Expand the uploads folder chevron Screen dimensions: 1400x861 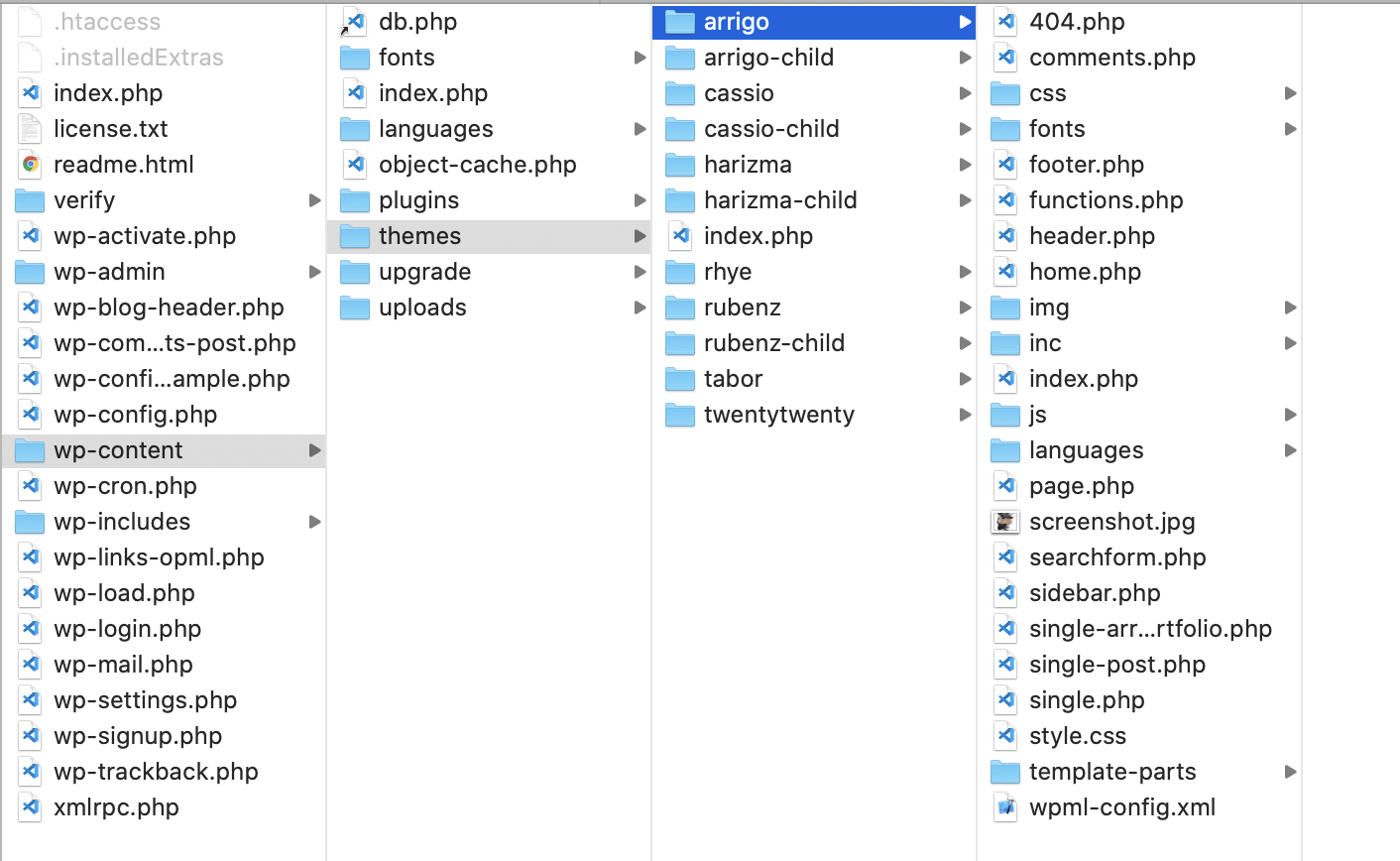click(640, 307)
